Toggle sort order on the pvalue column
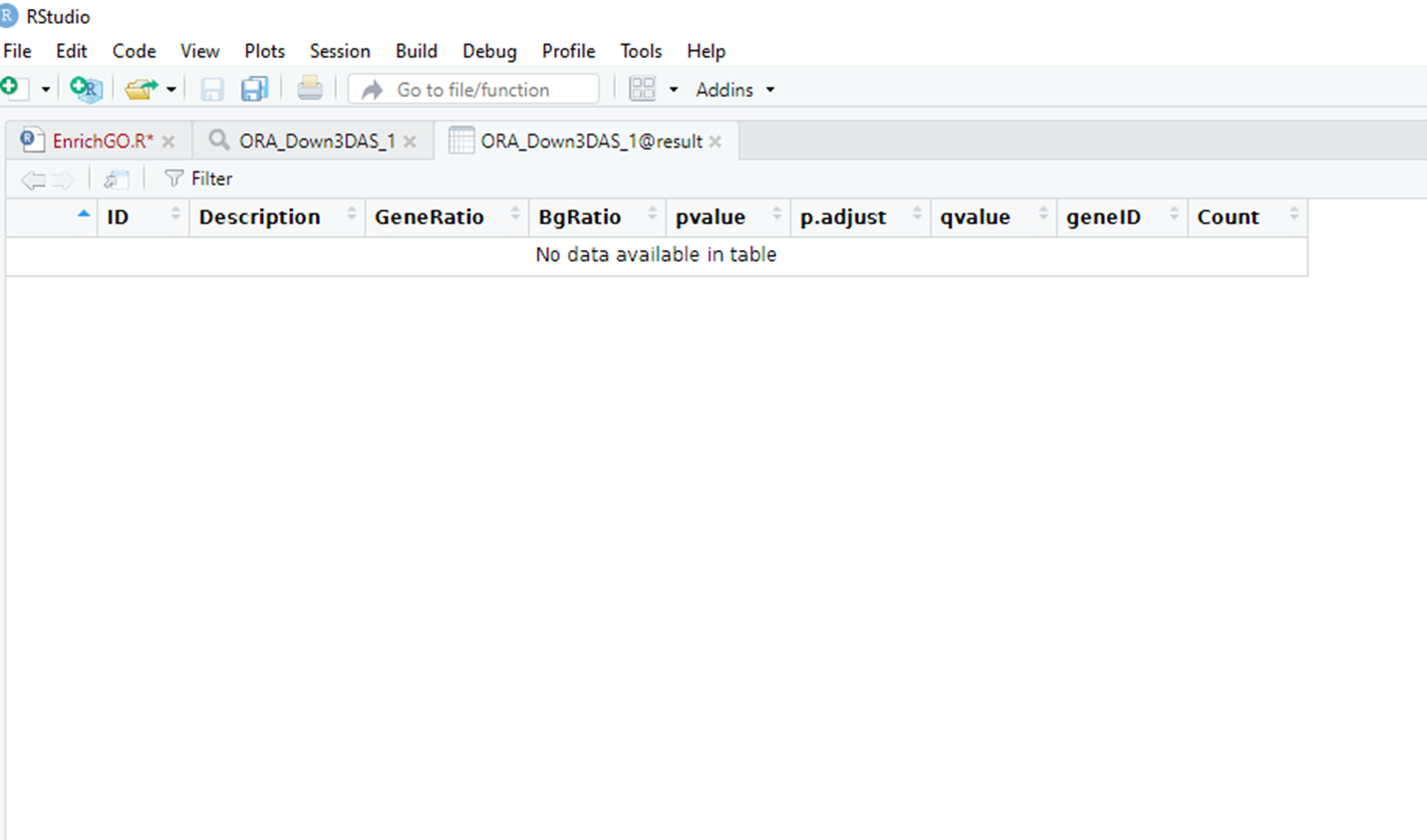The image size is (1427, 840). coord(712,216)
